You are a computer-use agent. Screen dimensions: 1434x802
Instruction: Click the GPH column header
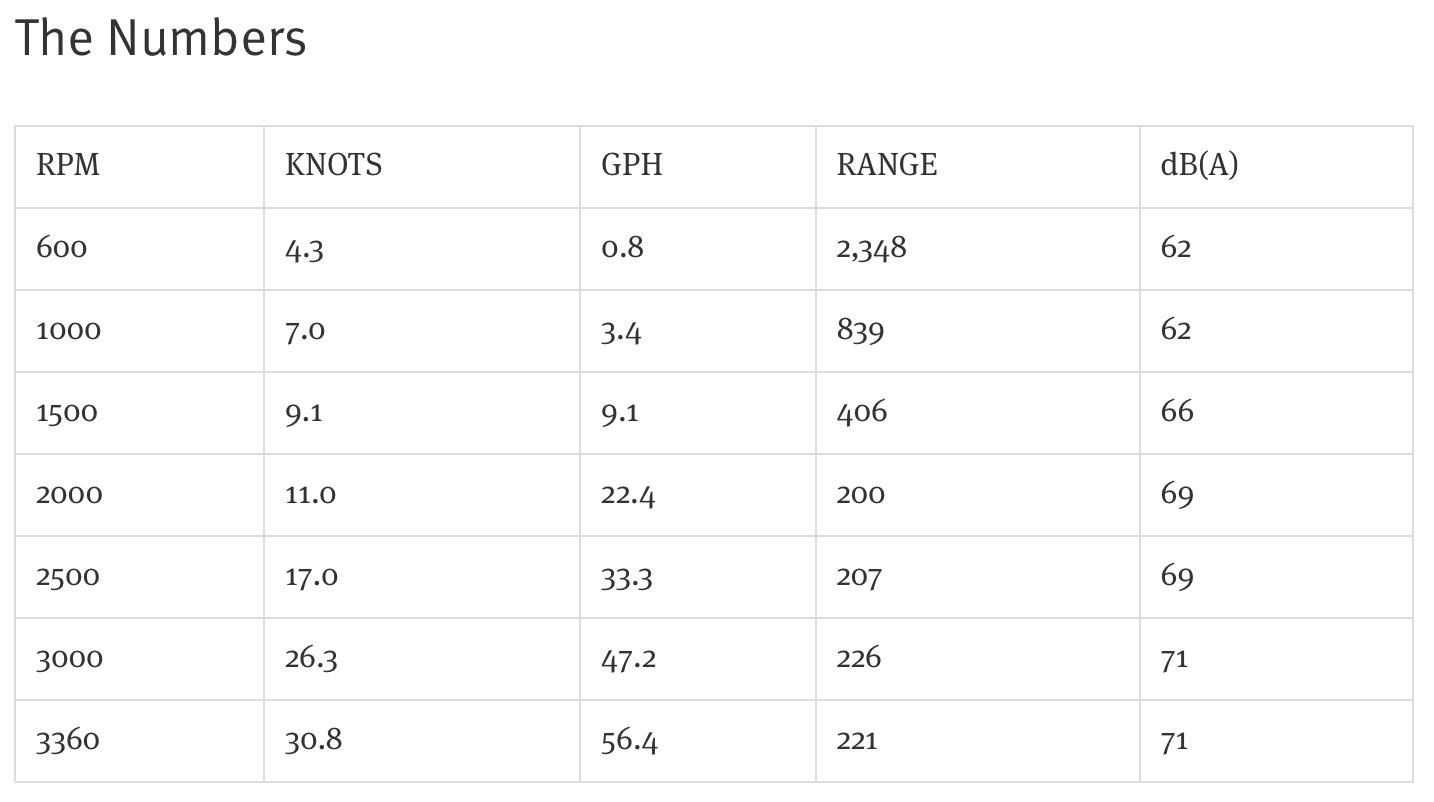point(698,167)
